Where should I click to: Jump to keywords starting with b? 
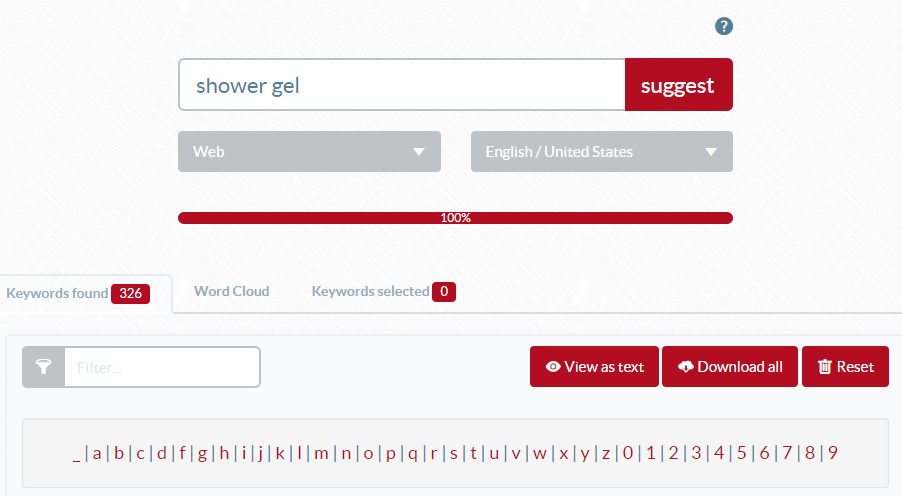click(119, 453)
